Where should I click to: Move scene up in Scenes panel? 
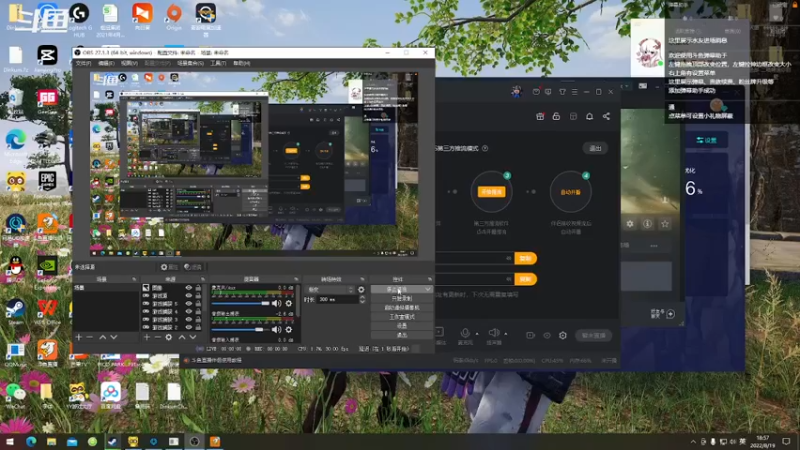[103, 337]
